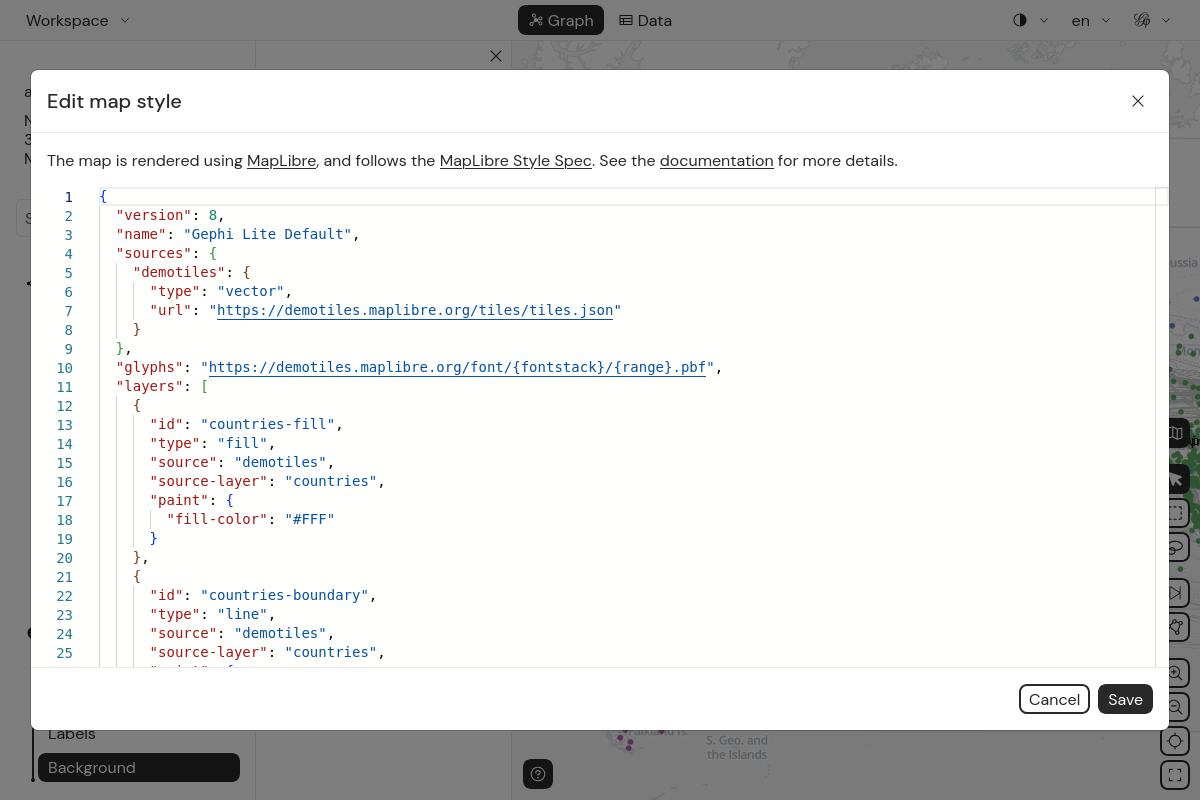
Task: Toggle fullscreen mode icon
Action: tap(1175, 775)
